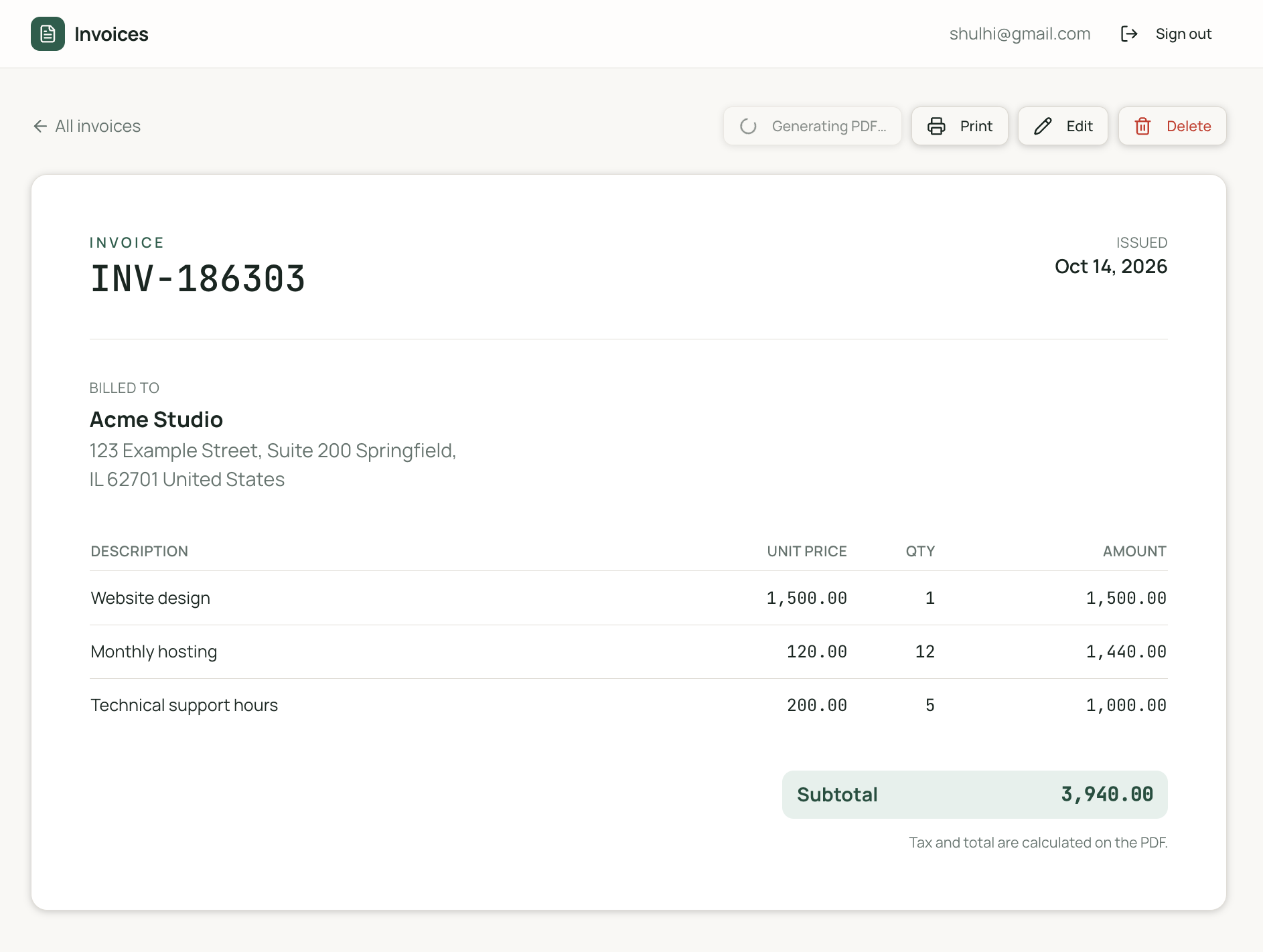Click Website design unit price 1,500.00
Image resolution: width=1263 pixels, height=952 pixels.
807,598
